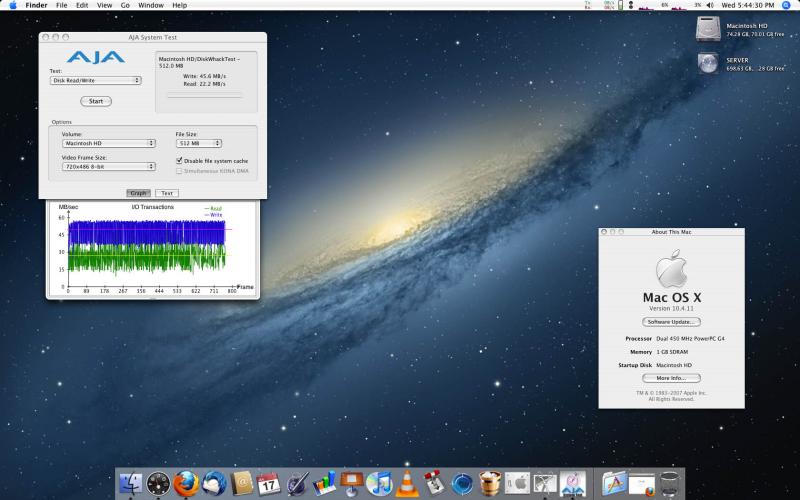Click the green Read legend label
Image resolution: width=800 pixels, height=500 pixels.
pyautogui.click(x=213, y=209)
